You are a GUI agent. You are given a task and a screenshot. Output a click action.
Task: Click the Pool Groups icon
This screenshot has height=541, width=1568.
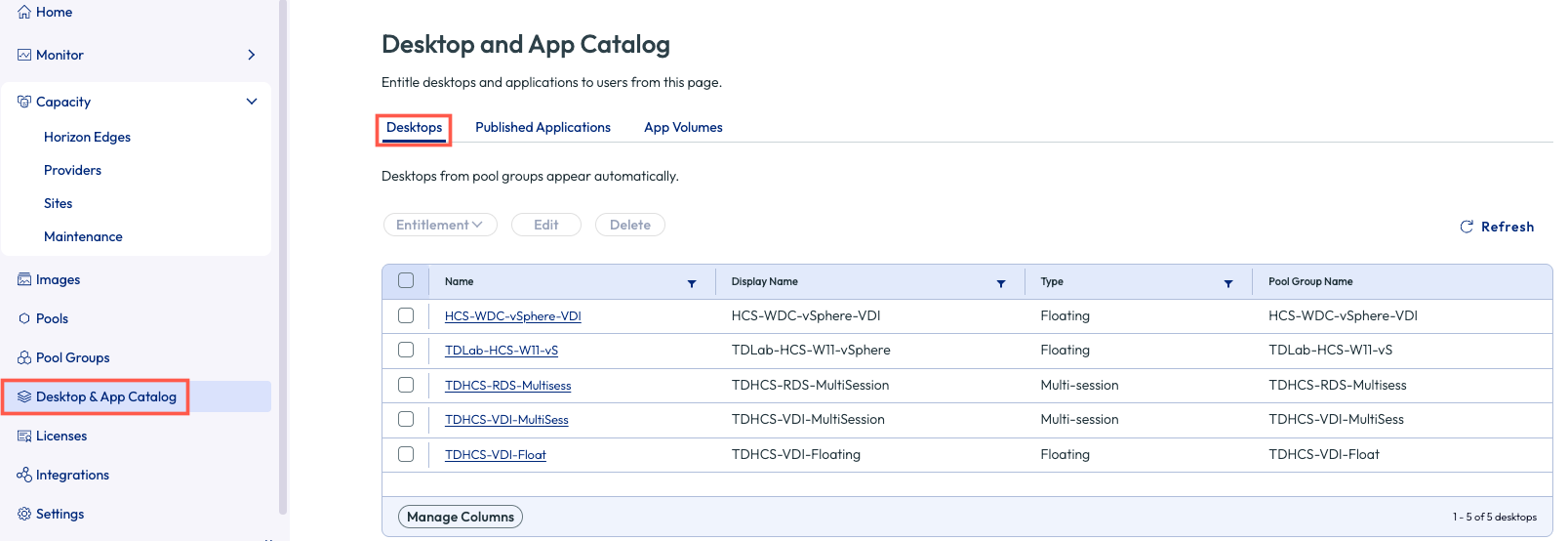pyautogui.click(x=24, y=357)
